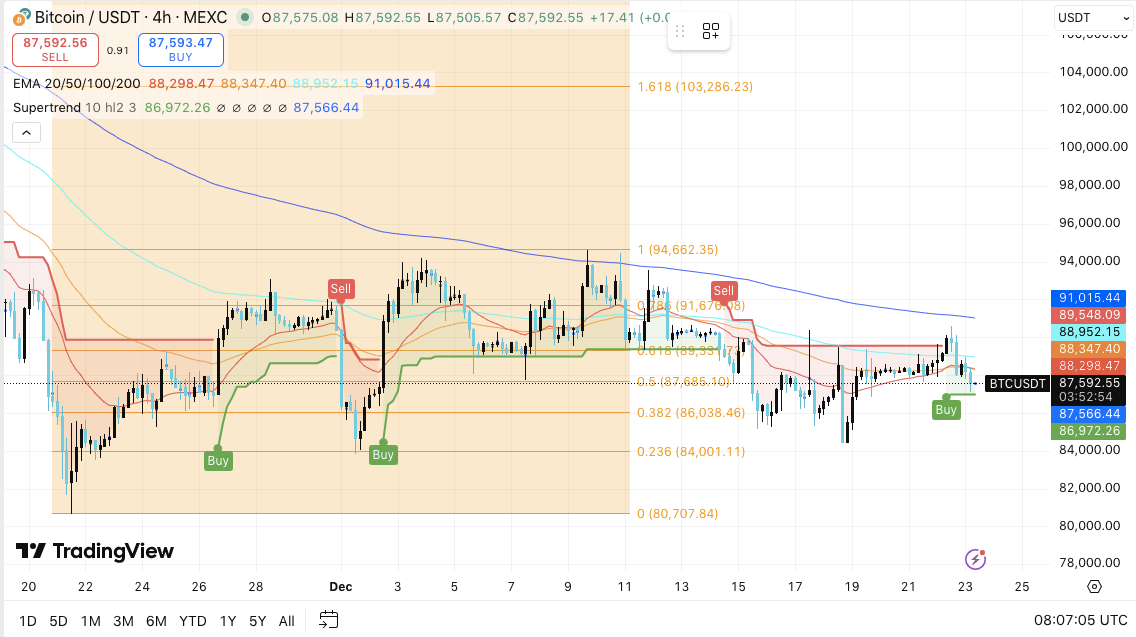Open chart settings hexagon gear icon
Screen dimensions: 1136x637
1094,587
